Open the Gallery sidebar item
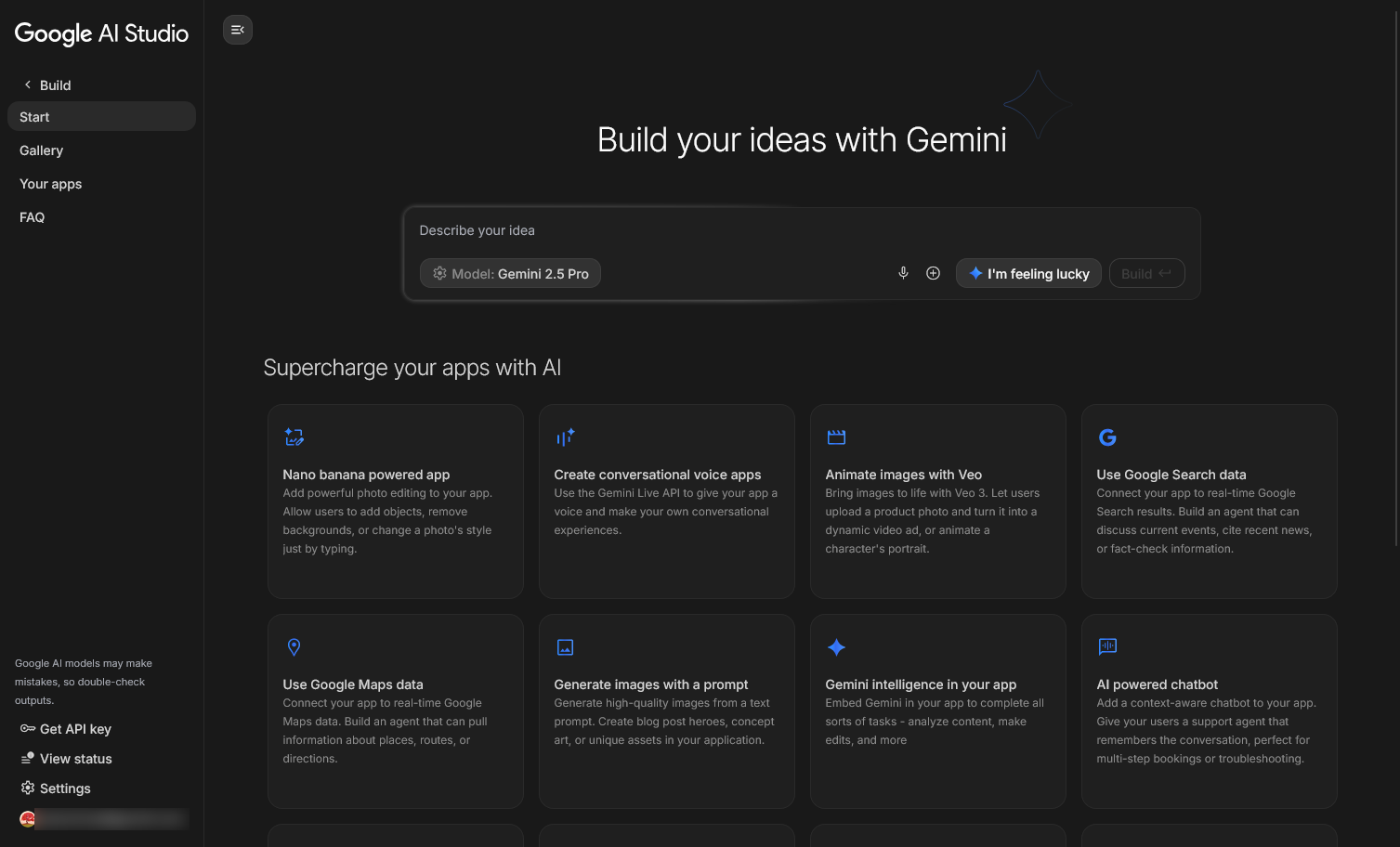This screenshot has height=847, width=1400. click(42, 150)
